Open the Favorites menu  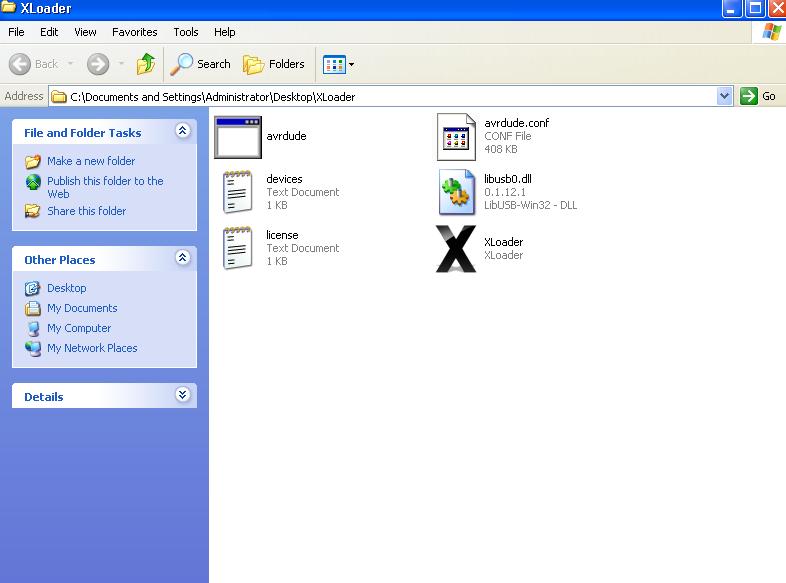(x=134, y=32)
